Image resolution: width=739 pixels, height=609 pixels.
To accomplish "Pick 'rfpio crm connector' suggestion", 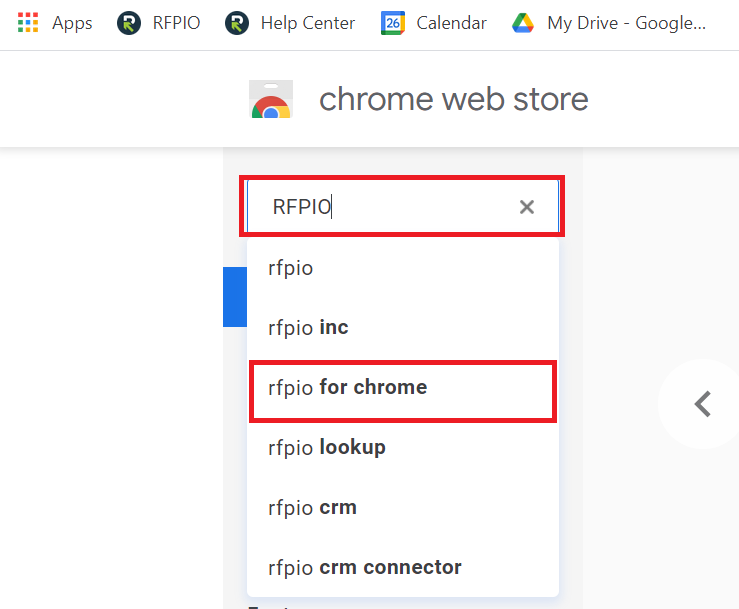I will (403, 567).
